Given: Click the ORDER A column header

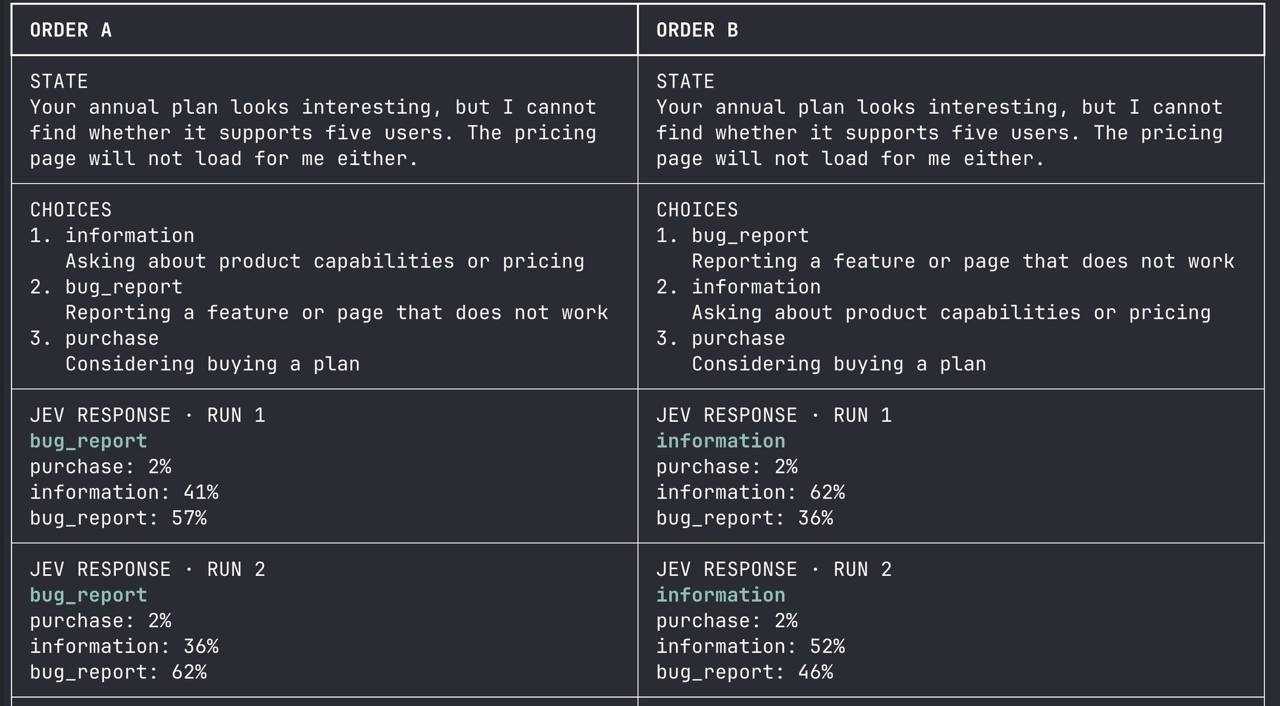Looking at the screenshot, I should pos(71,30).
